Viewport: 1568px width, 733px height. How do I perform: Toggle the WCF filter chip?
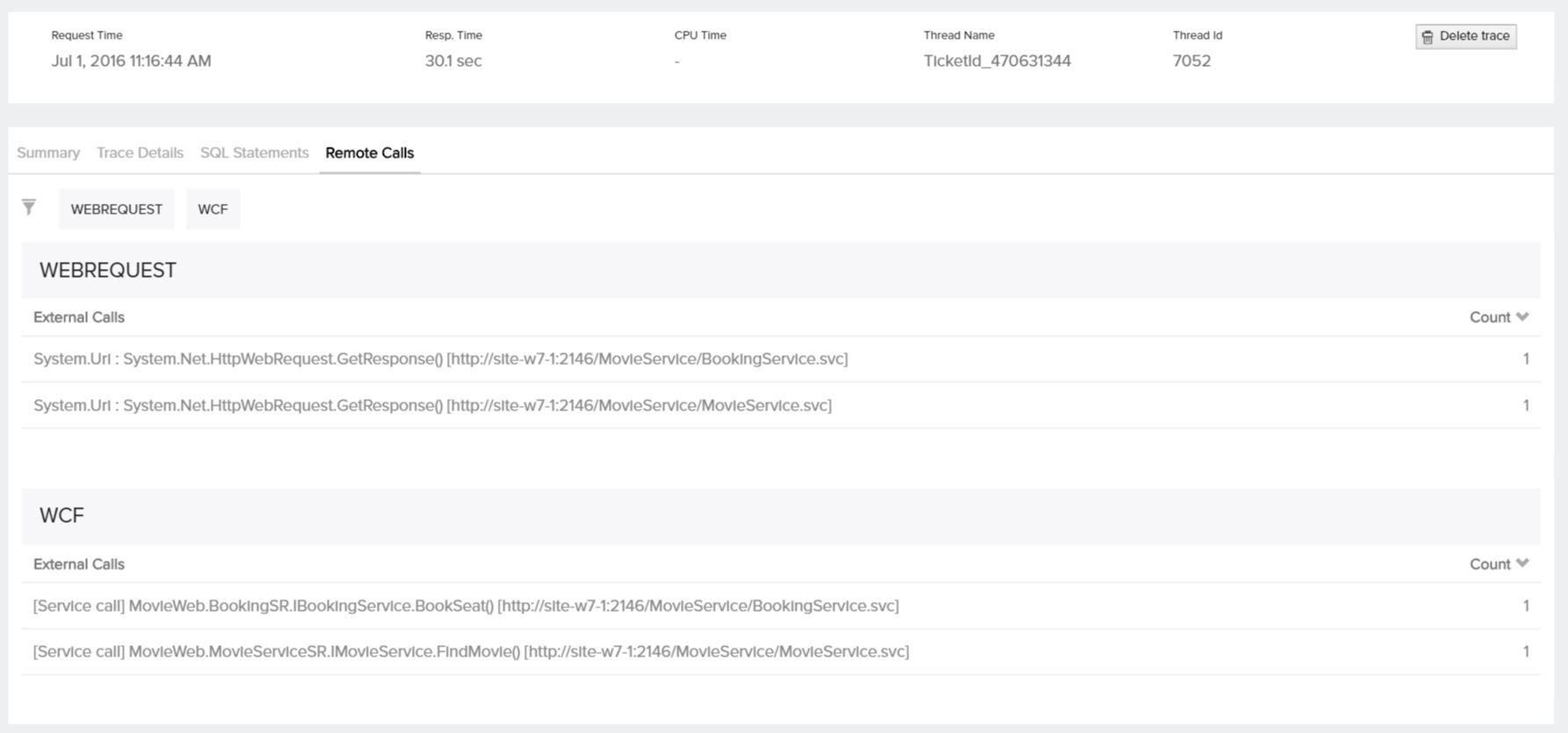[x=213, y=209]
